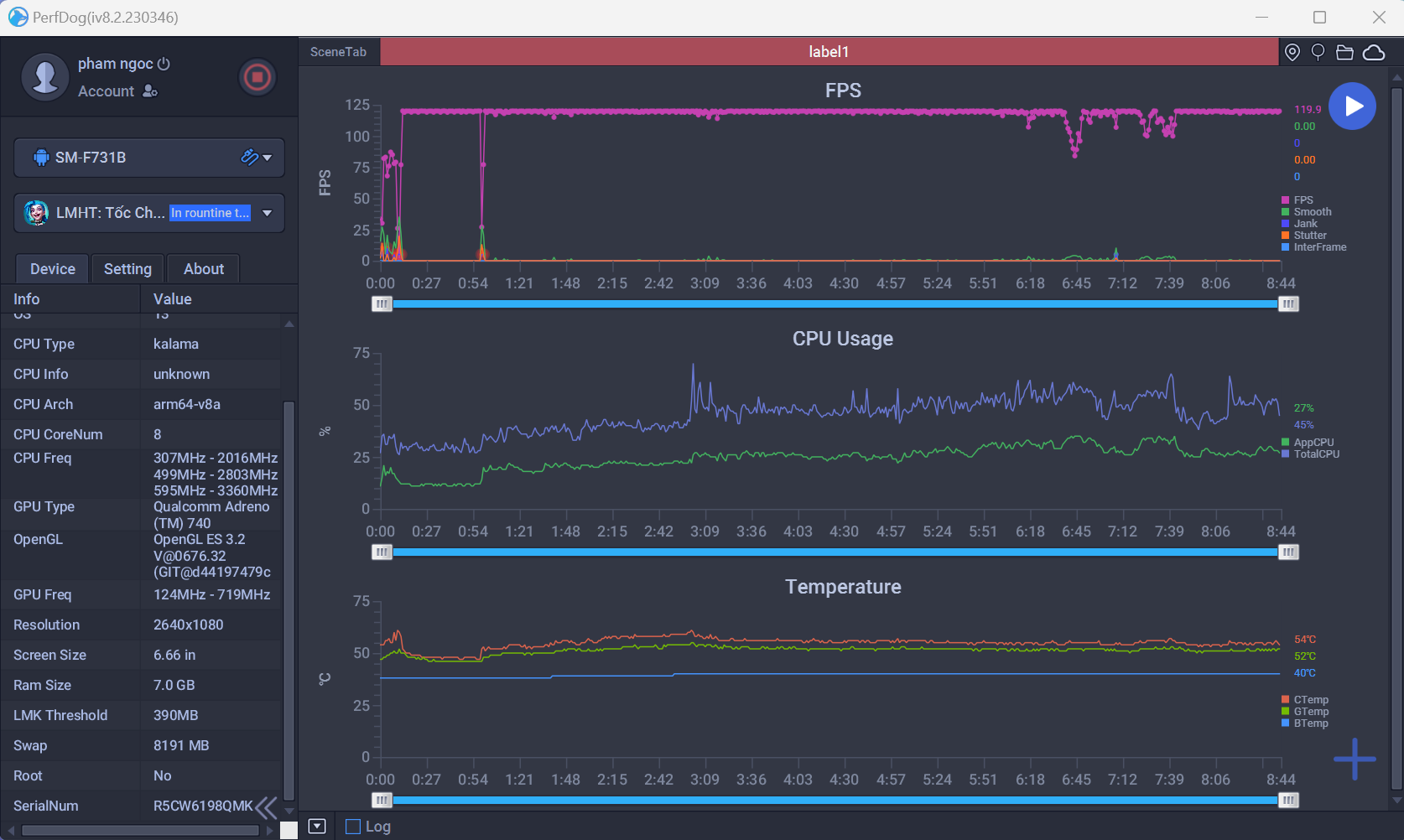
Task: Click the round-head pin annotation icon
Action: click(1318, 52)
